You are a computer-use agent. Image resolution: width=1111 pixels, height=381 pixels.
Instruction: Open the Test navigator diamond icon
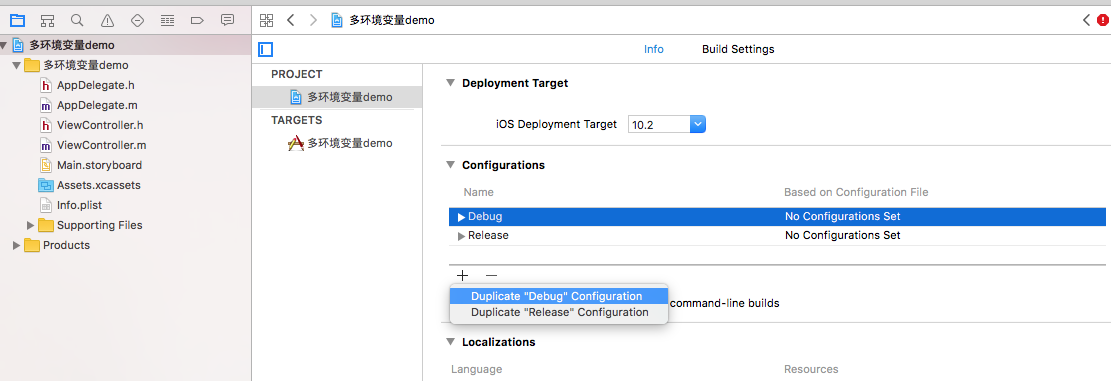coord(137,20)
